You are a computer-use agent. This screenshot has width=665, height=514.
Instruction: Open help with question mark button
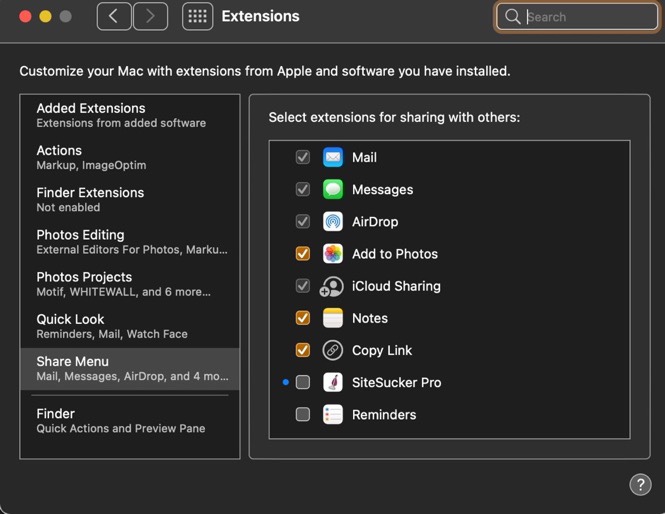click(x=640, y=485)
